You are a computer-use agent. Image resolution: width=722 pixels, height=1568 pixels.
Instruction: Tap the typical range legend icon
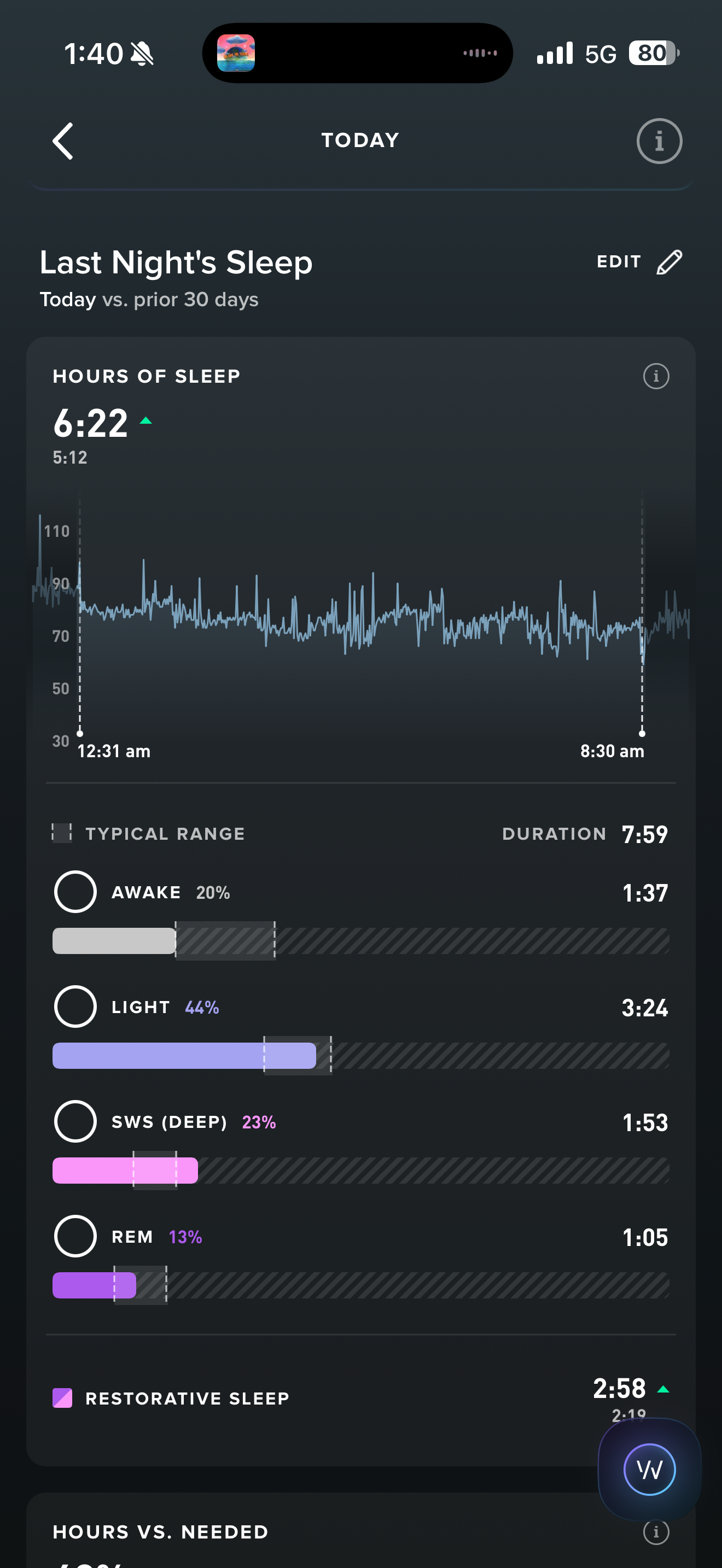(61, 833)
